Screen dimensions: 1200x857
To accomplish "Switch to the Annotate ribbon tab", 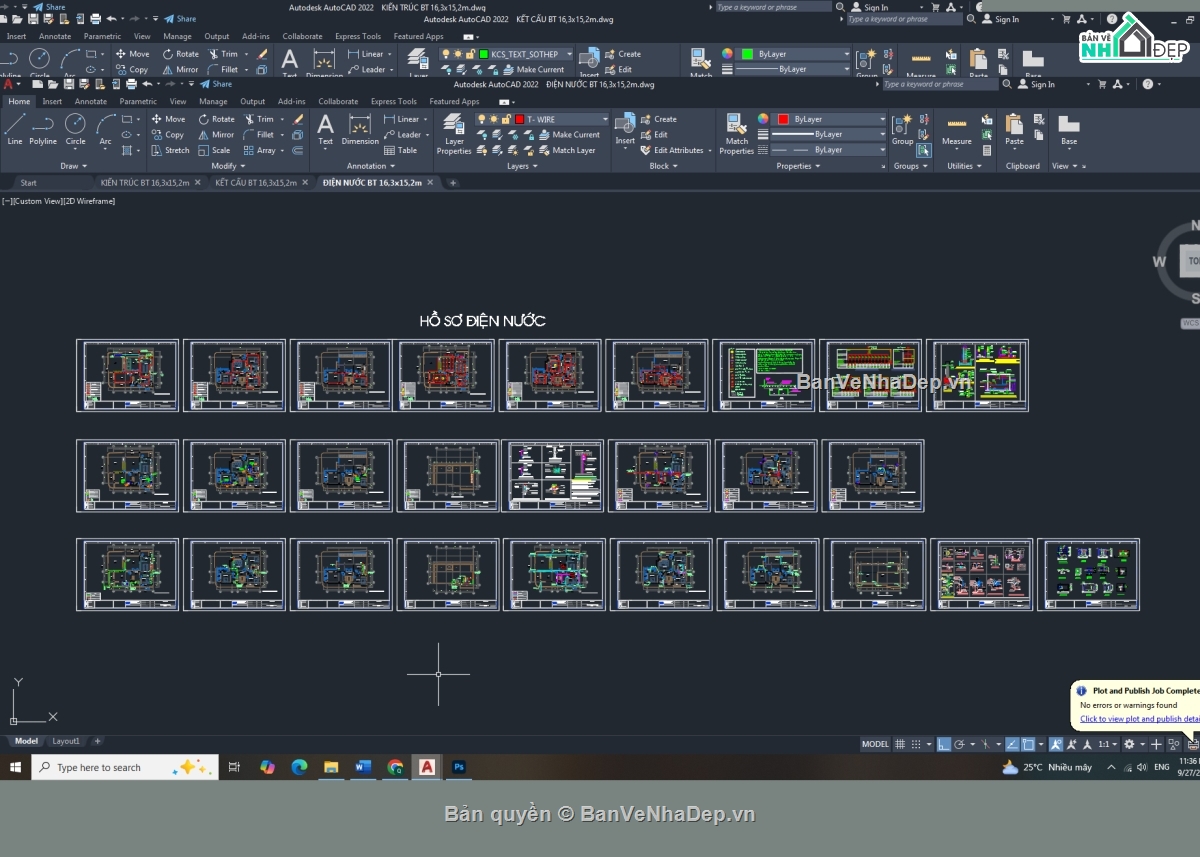I will coord(90,101).
